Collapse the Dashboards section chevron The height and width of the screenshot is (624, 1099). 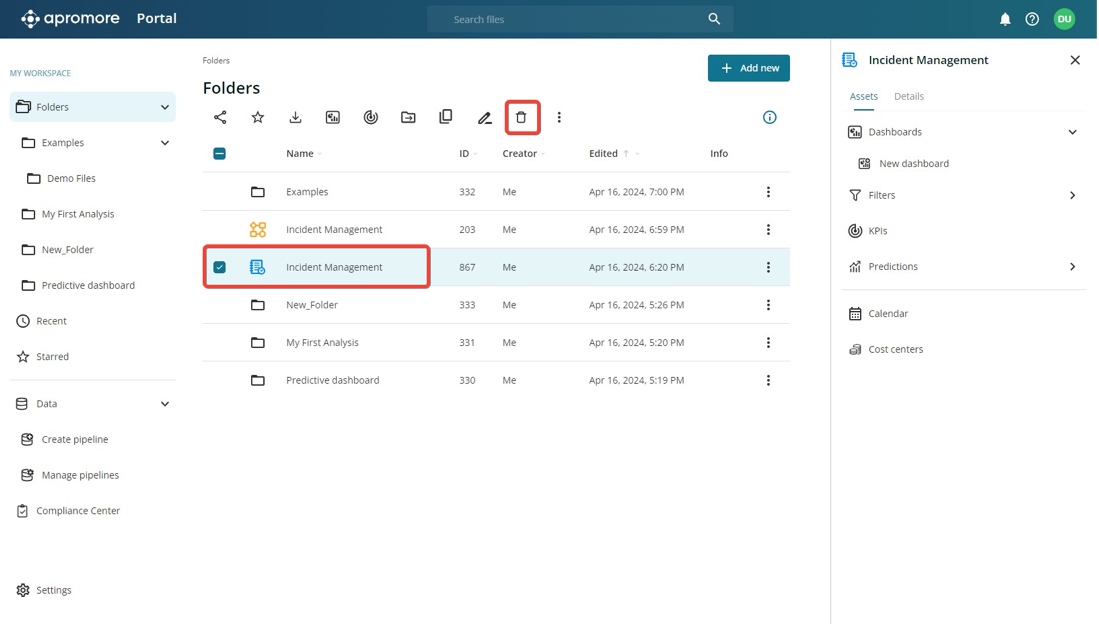tap(1072, 132)
